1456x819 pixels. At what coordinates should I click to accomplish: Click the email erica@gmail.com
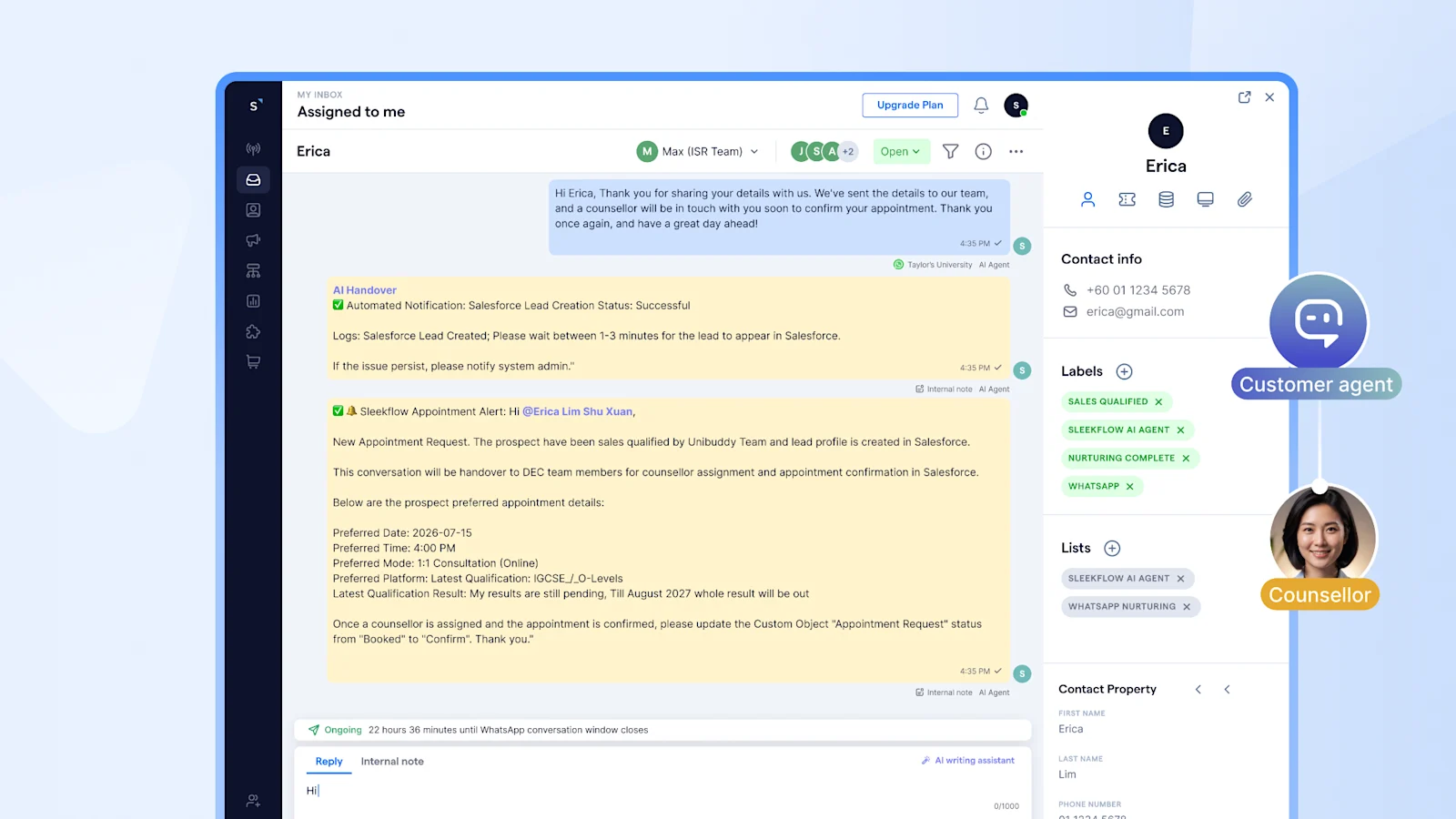coord(1136,311)
